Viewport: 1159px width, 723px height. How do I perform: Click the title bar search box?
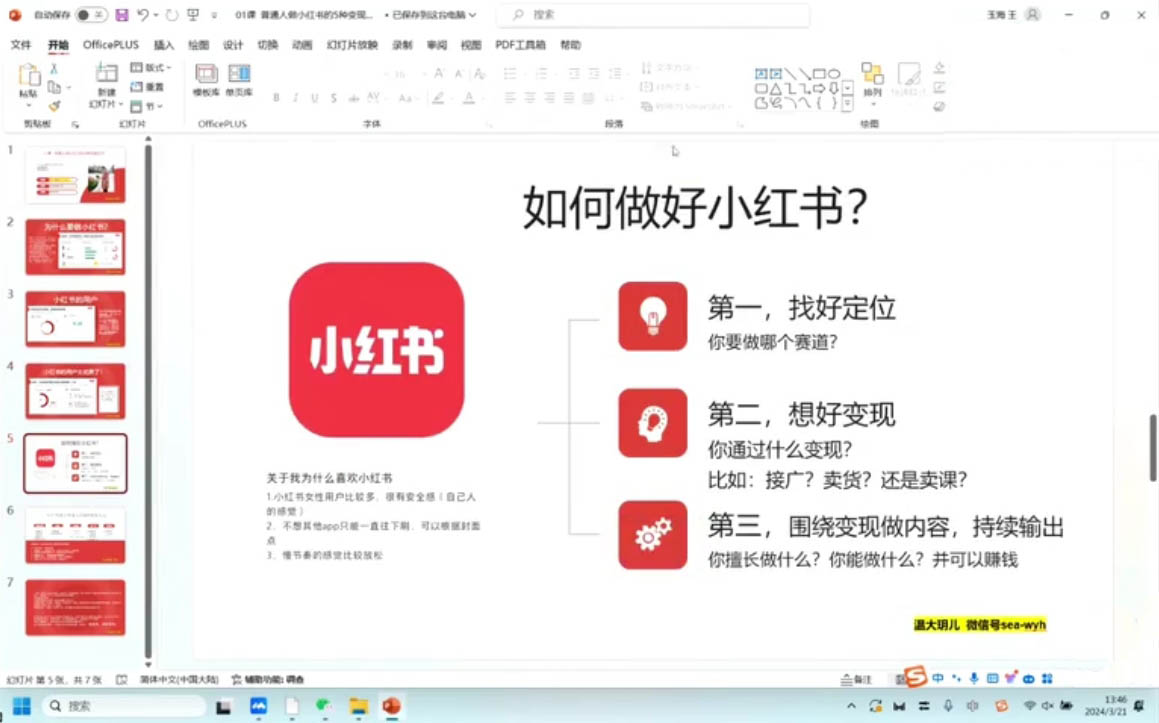(x=653, y=15)
